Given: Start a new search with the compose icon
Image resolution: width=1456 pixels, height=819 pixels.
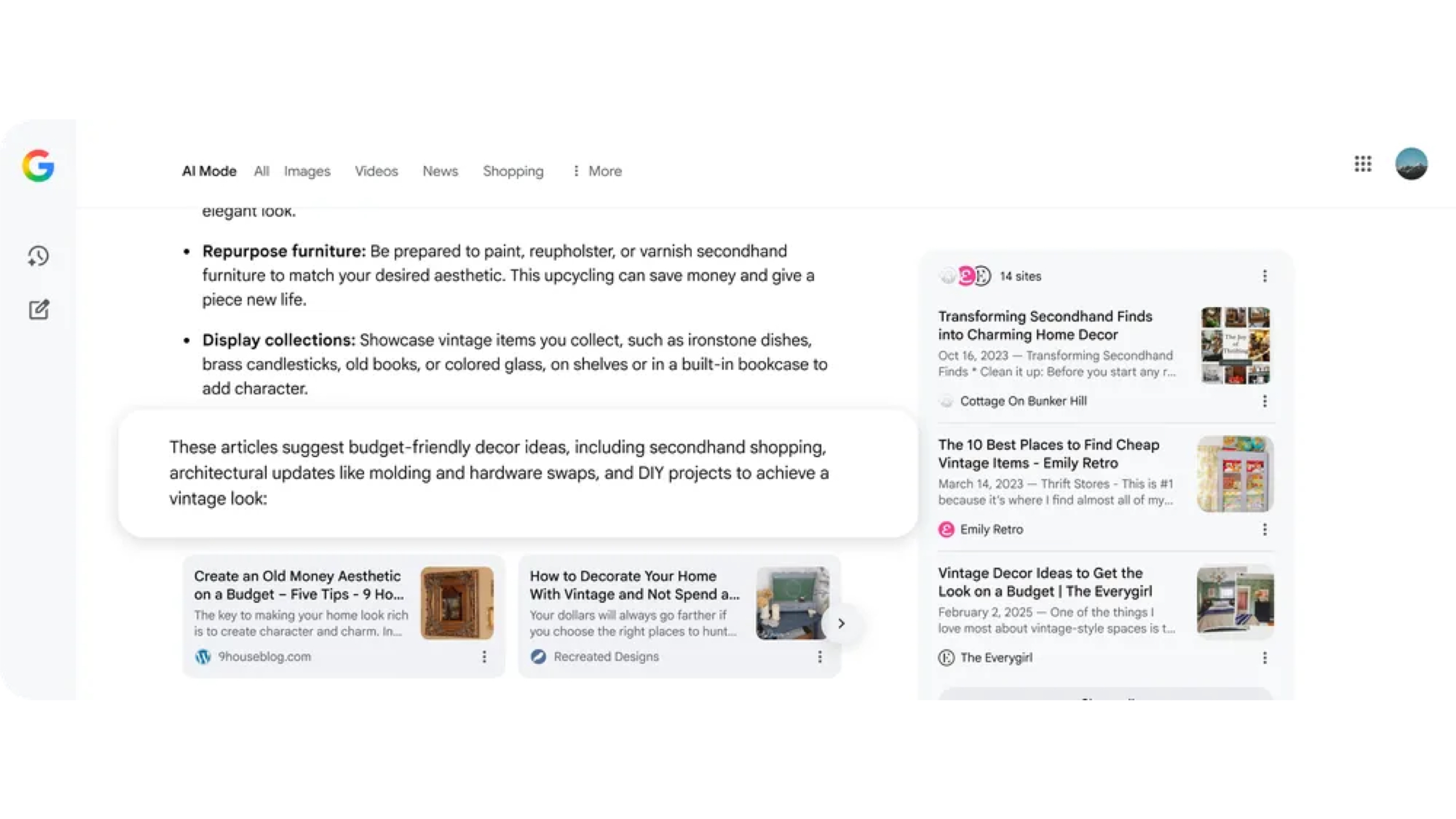Looking at the screenshot, I should [38, 310].
